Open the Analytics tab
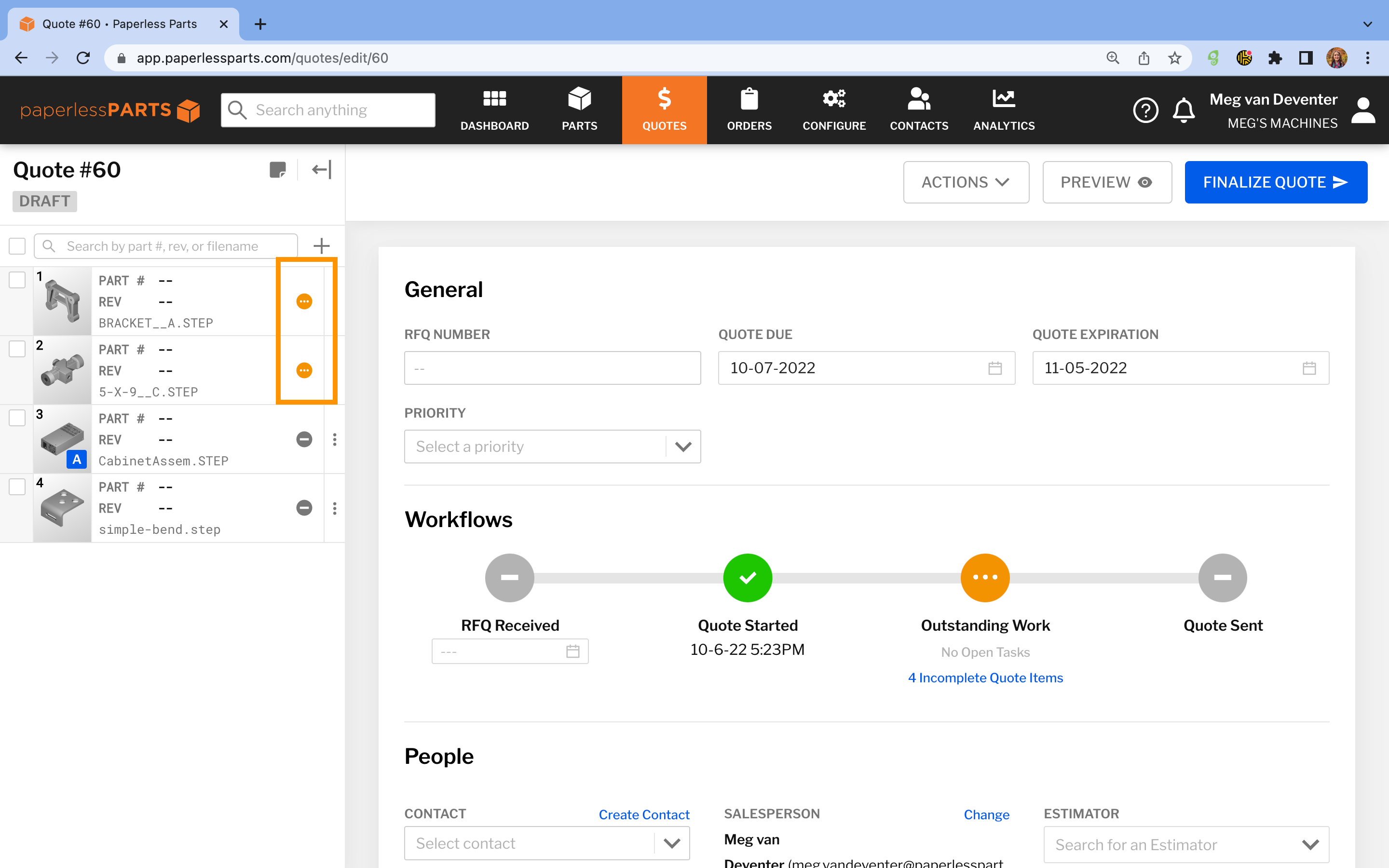 click(1003, 109)
